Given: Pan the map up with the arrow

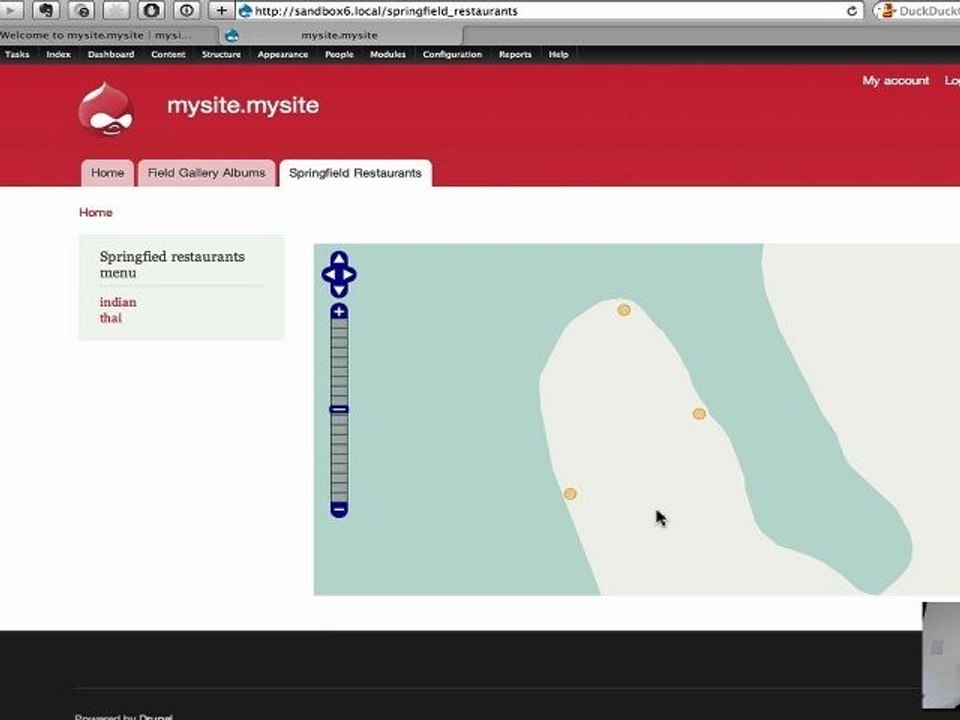Looking at the screenshot, I should point(339,258).
